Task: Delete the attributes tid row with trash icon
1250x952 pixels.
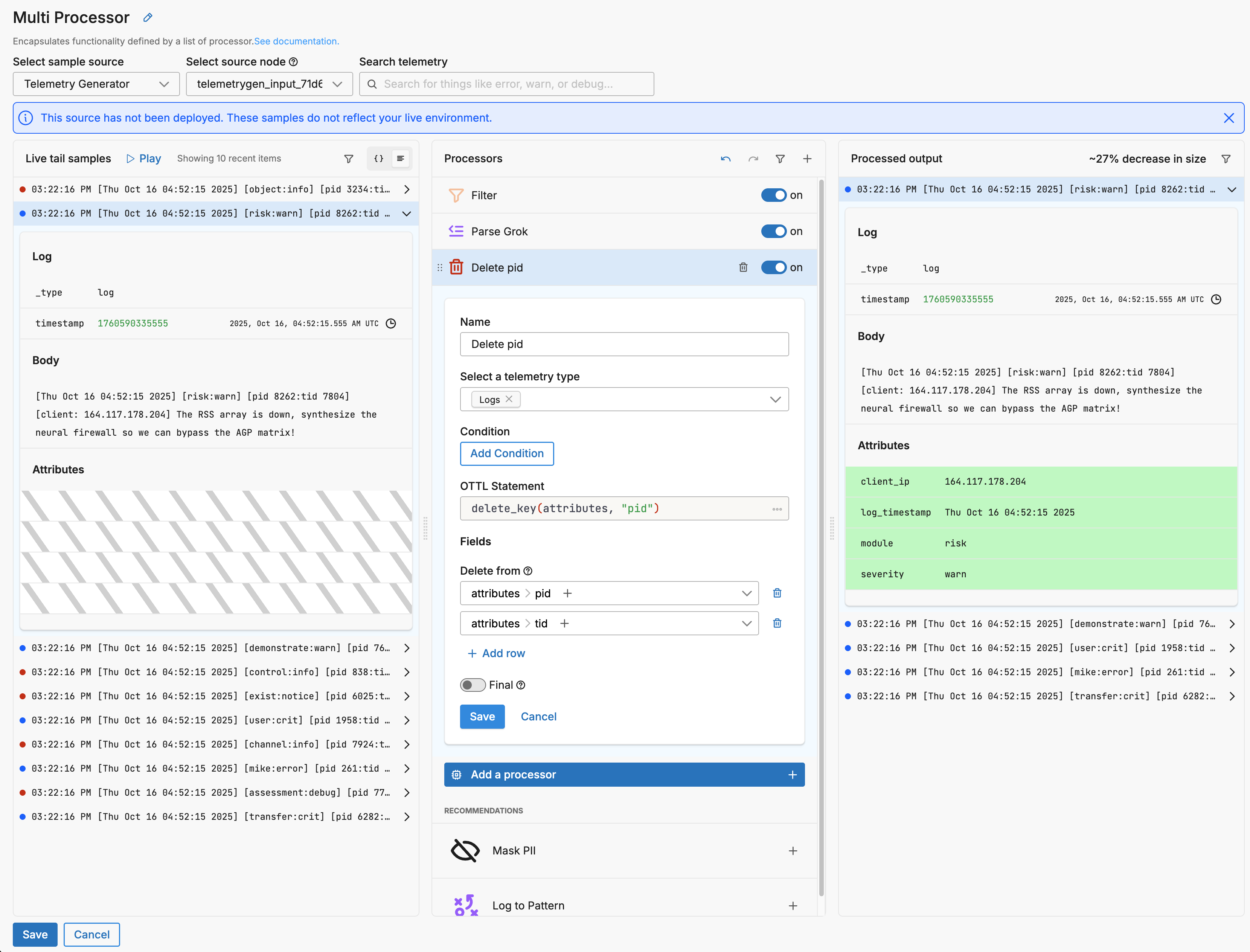Action: click(x=777, y=623)
